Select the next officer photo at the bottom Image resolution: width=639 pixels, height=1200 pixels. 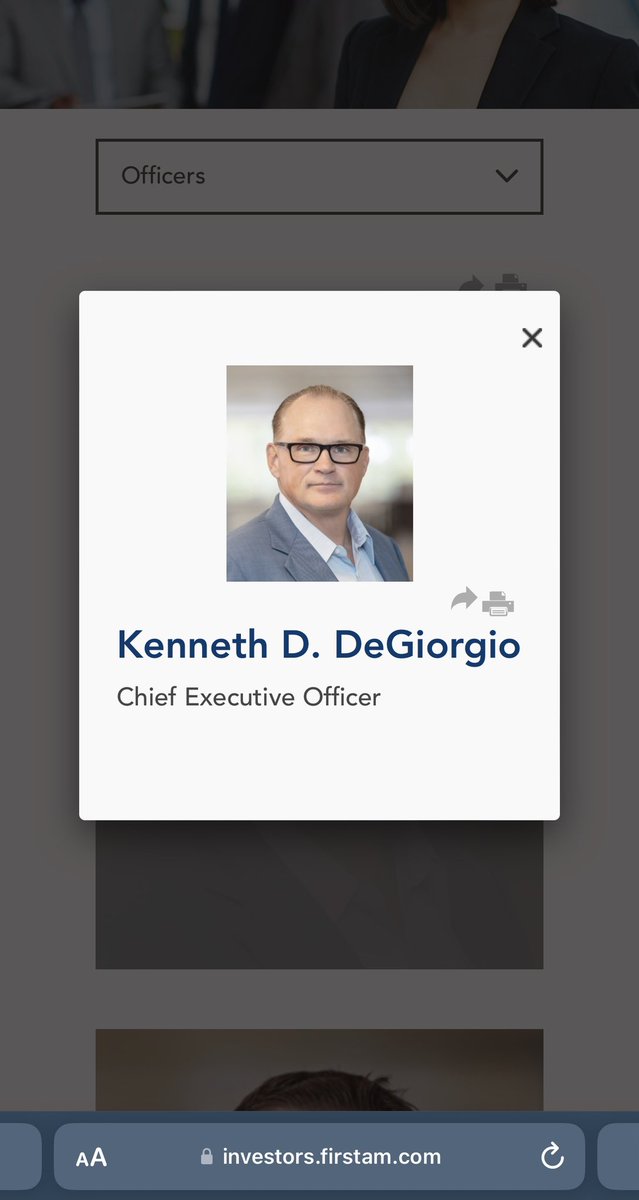319,1070
